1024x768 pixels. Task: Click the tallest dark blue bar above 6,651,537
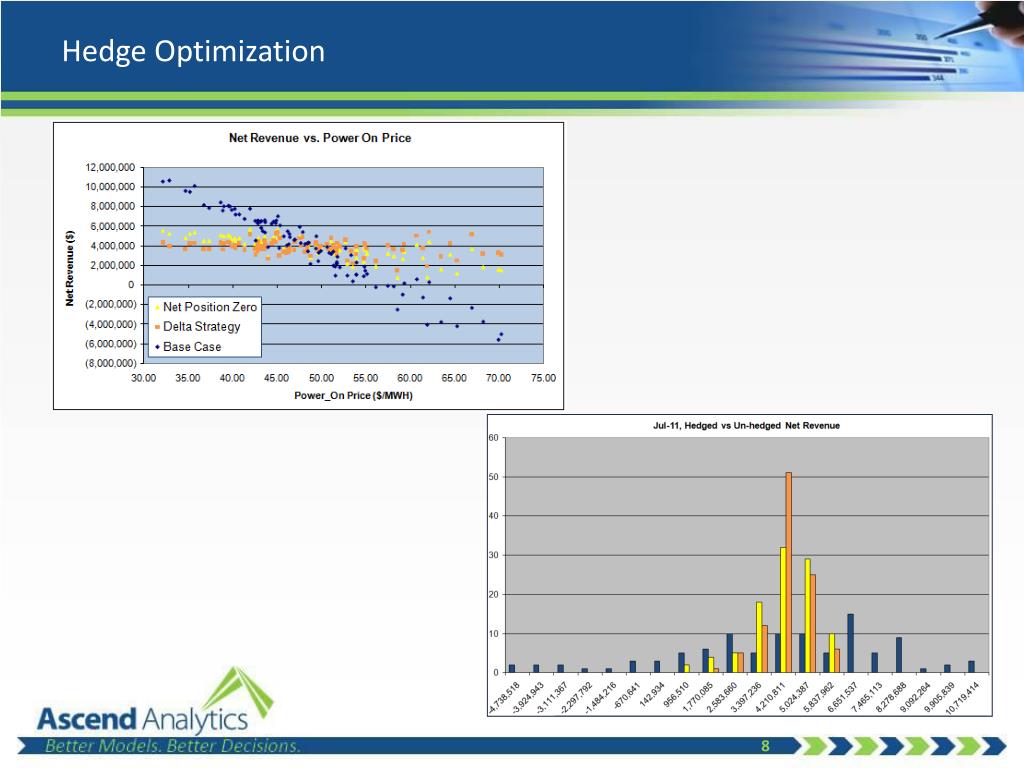coord(850,643)
